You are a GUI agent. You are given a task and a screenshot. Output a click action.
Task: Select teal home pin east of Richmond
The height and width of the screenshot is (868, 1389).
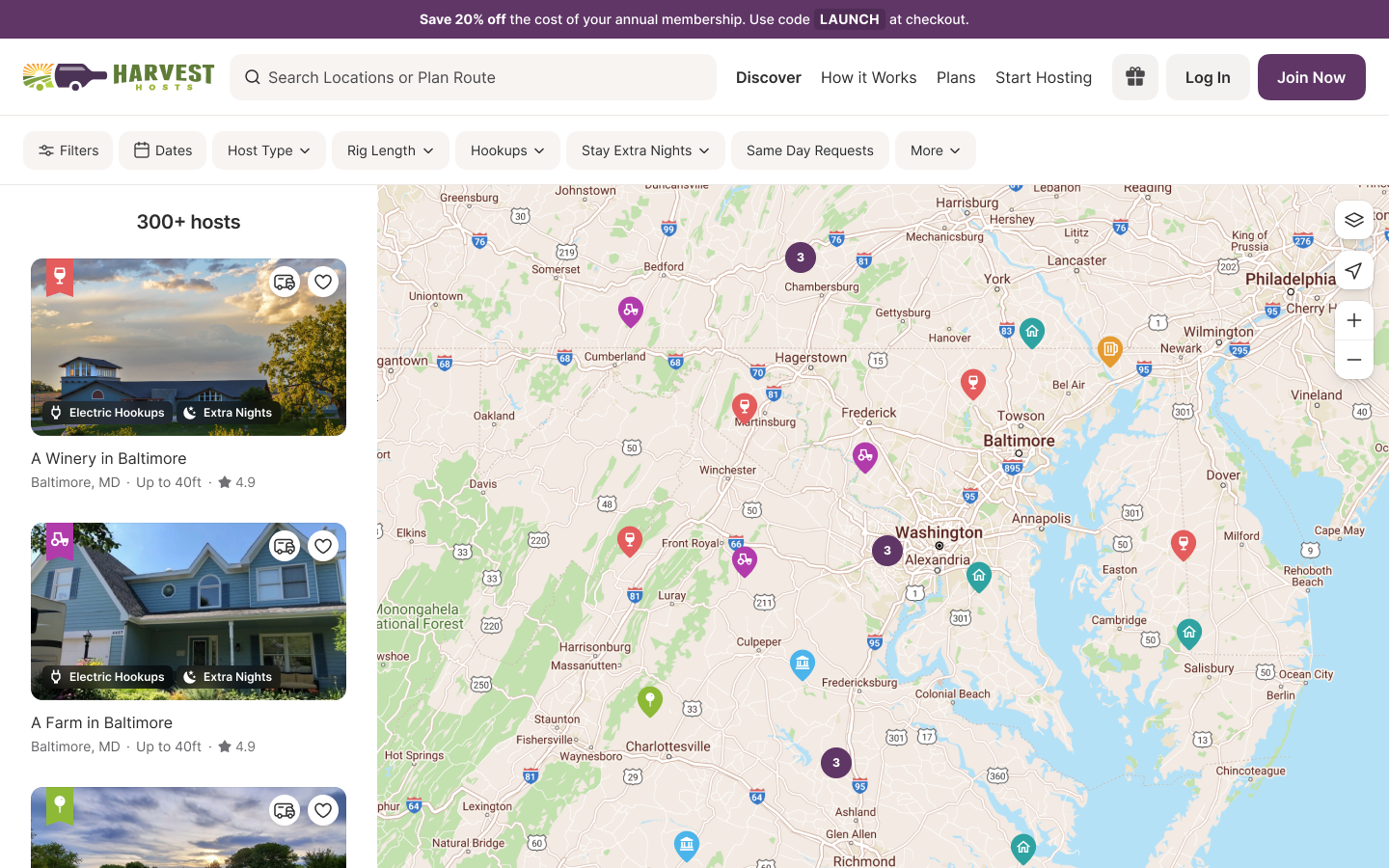click(x=1023, y=849)
